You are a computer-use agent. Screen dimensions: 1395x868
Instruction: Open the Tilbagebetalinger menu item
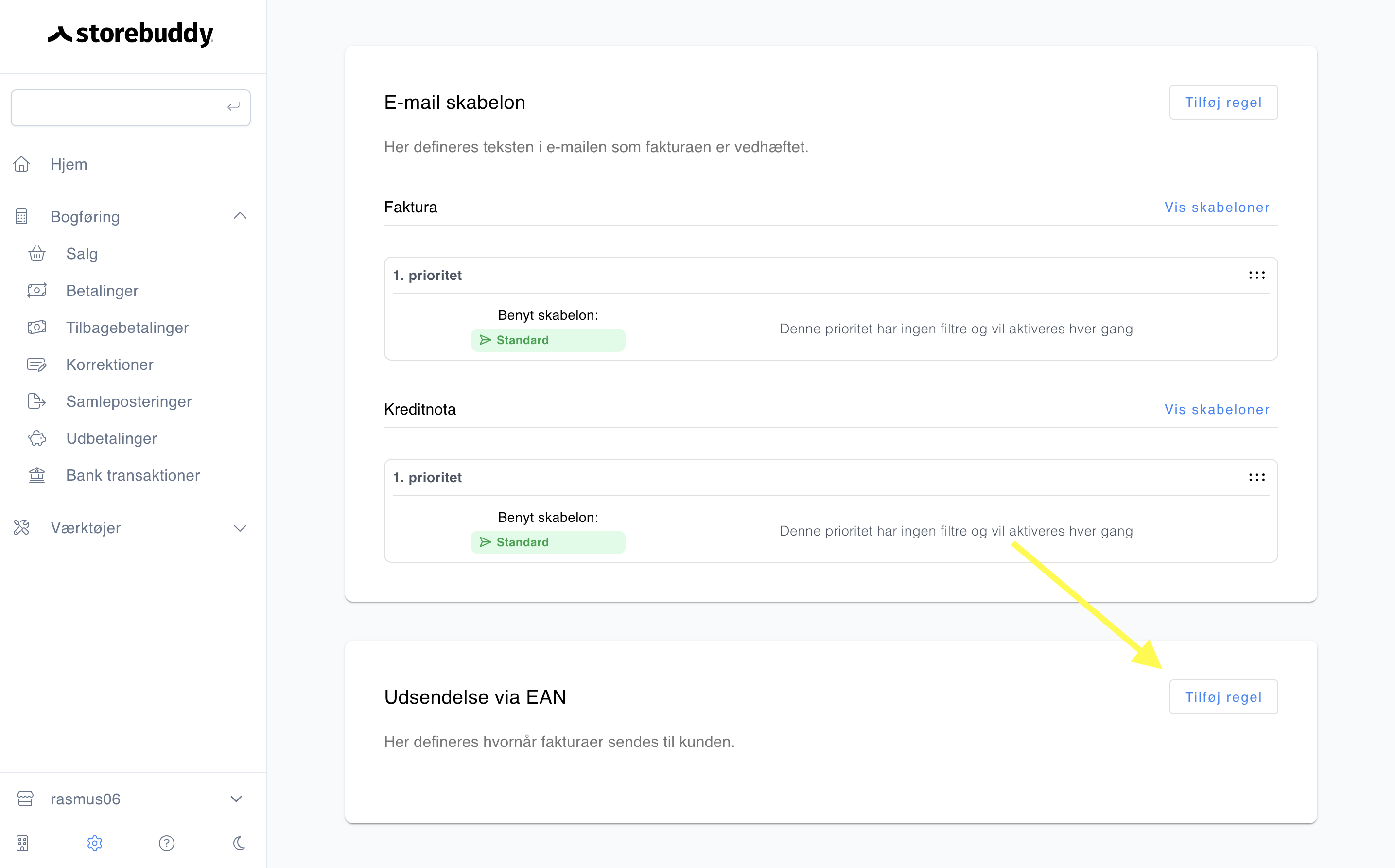coord(127,327)
